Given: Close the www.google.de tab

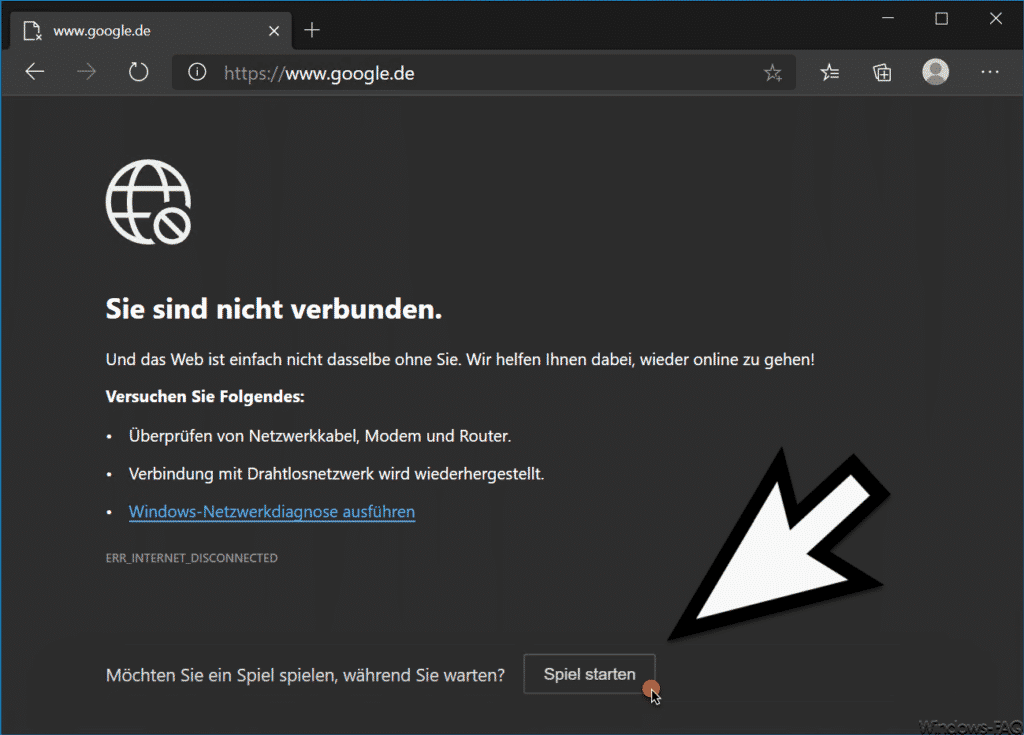Looking at the screenshot, I should [274, 31].
